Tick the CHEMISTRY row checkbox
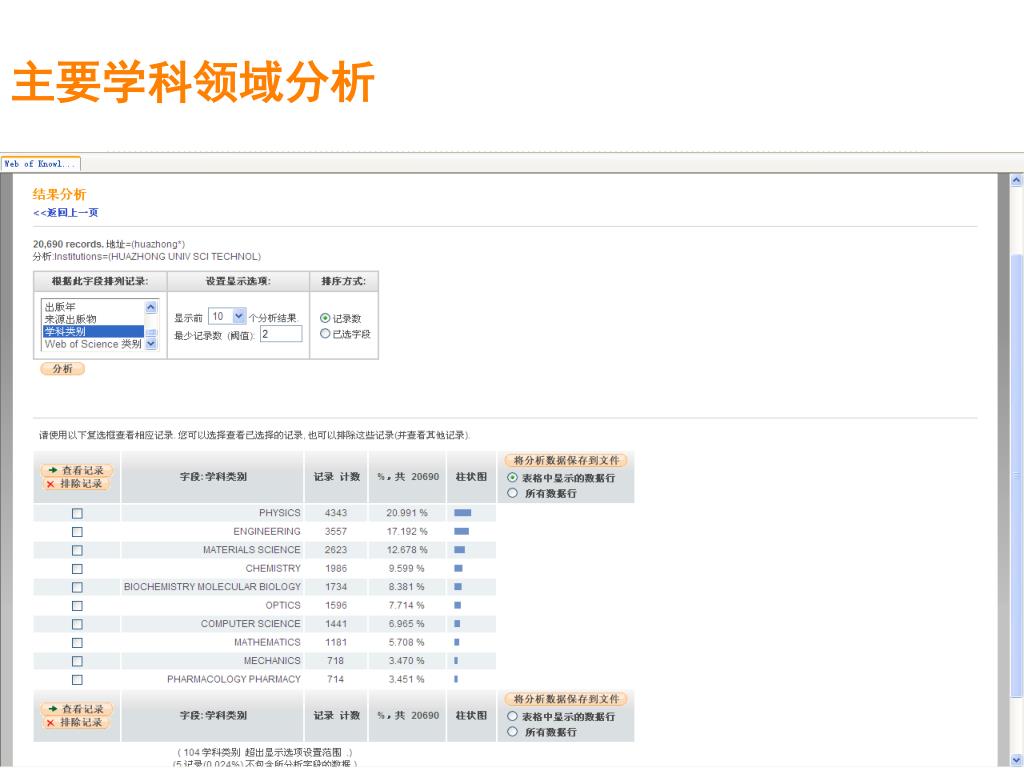 (x=77, y=569)
